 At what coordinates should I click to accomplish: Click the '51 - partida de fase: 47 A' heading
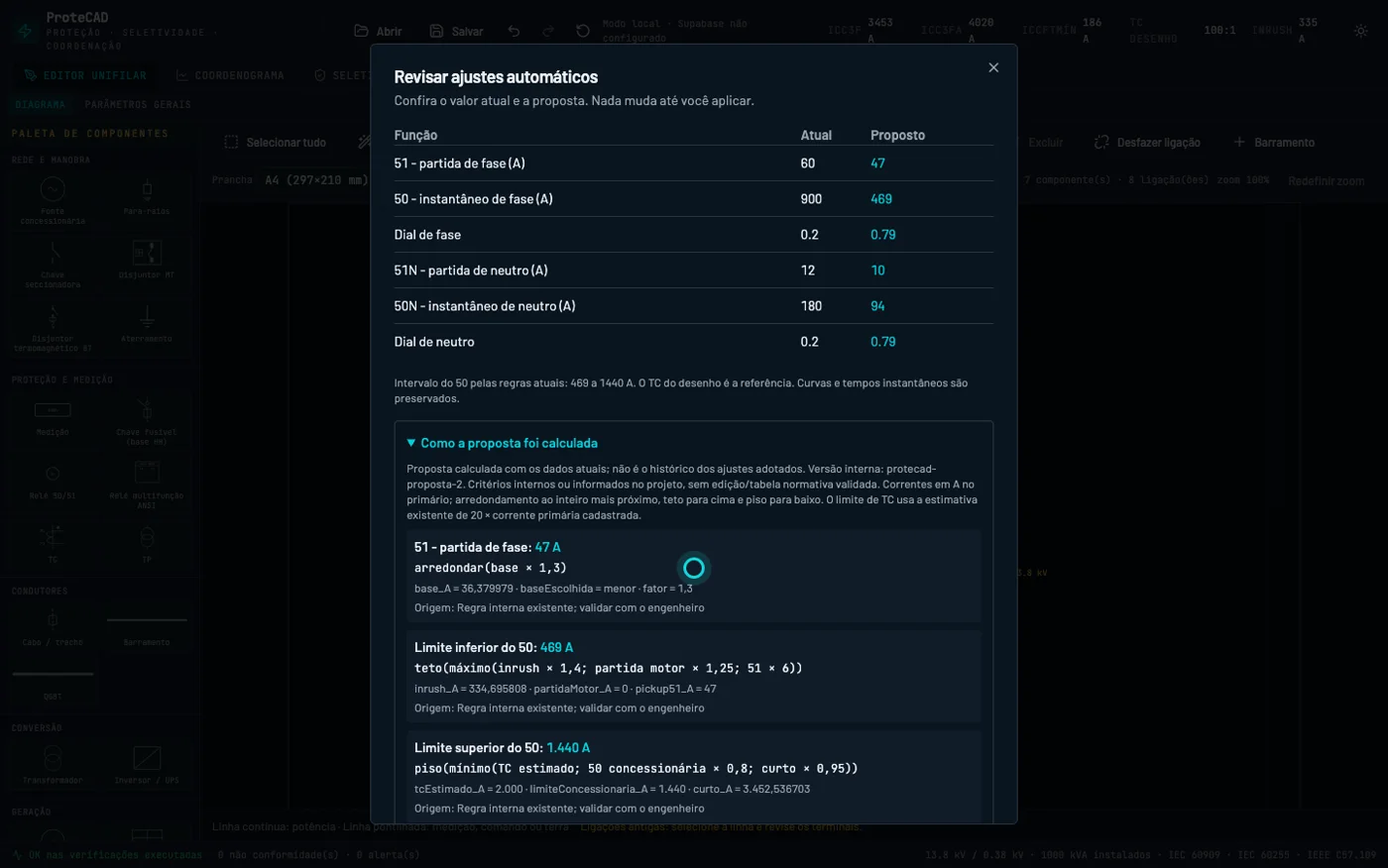487,547
